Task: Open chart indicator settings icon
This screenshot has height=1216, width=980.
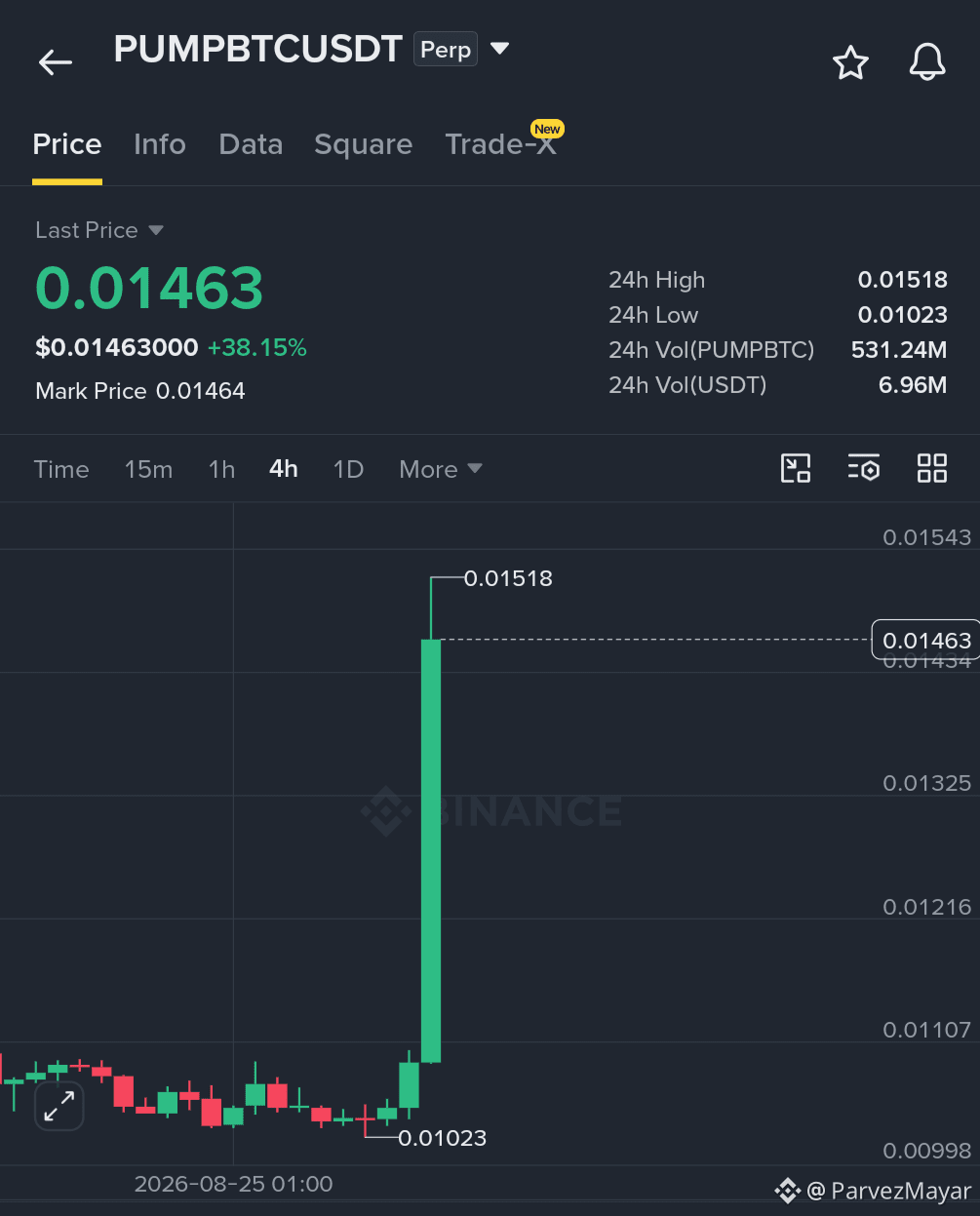Action: (x=864, y=468)
